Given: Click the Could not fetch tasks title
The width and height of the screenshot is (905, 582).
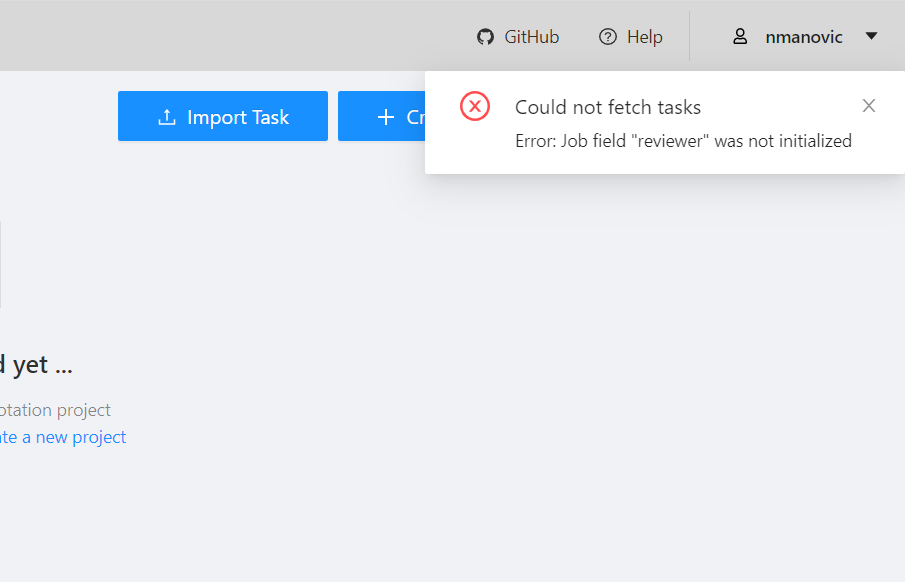Looking at the screenshot, I should (607, 106).
